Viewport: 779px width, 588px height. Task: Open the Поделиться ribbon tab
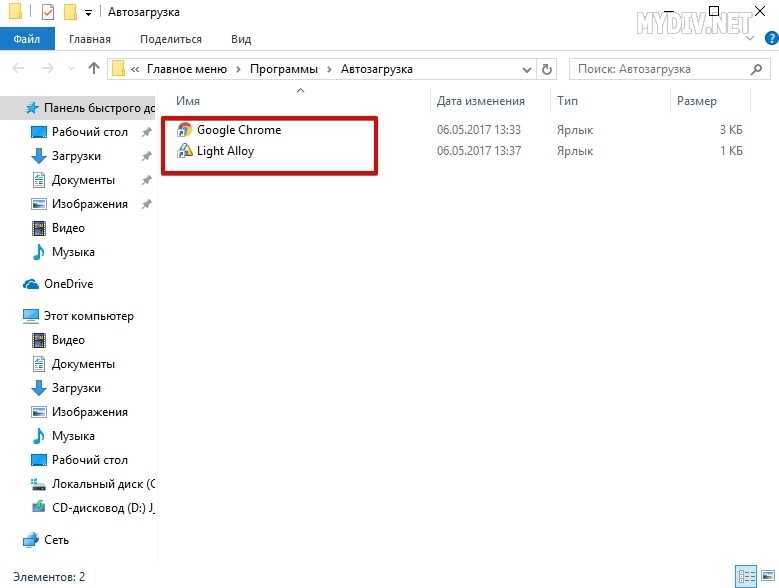170,39
